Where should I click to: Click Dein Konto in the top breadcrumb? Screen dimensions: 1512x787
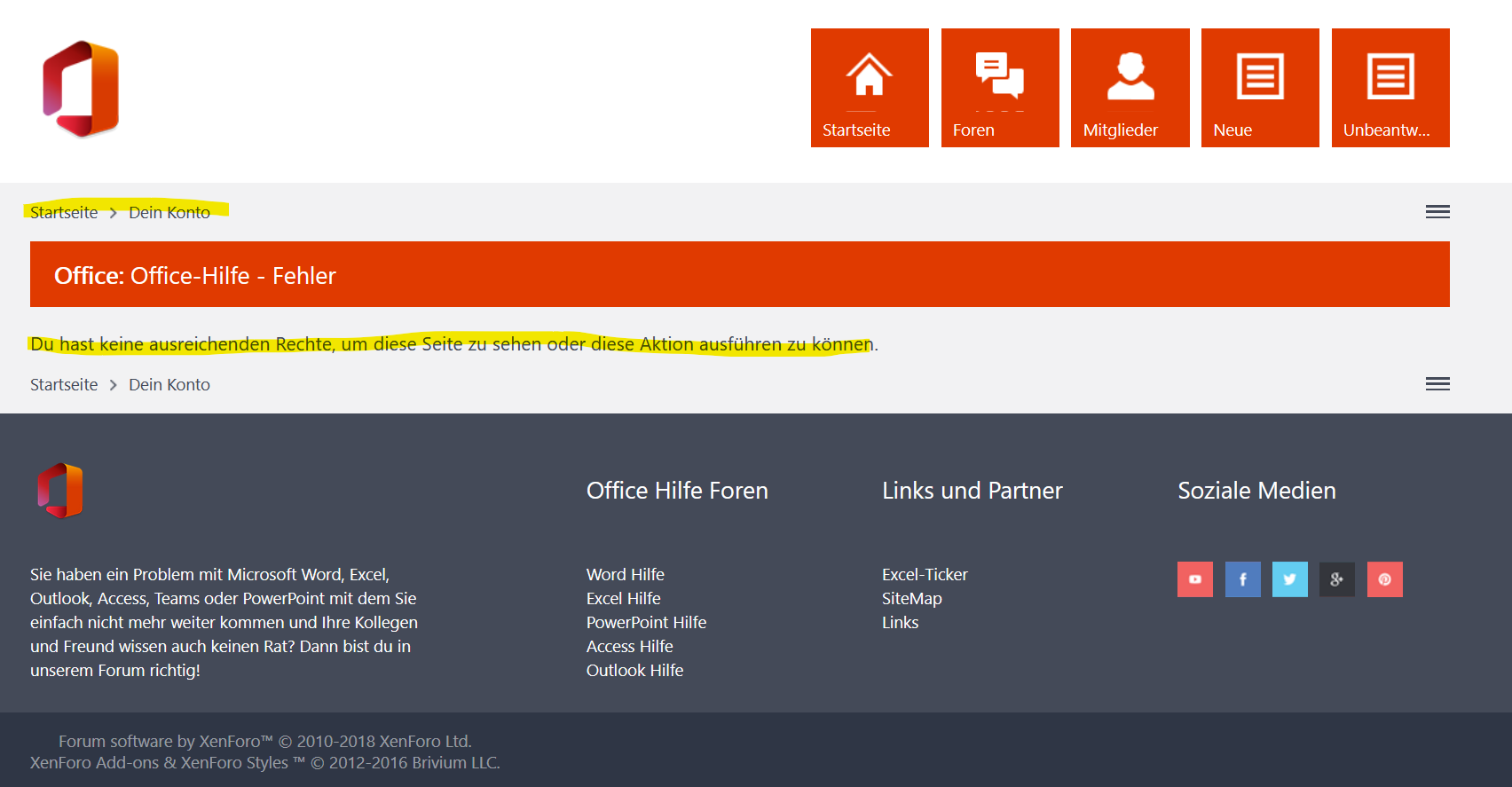(169, 212)
